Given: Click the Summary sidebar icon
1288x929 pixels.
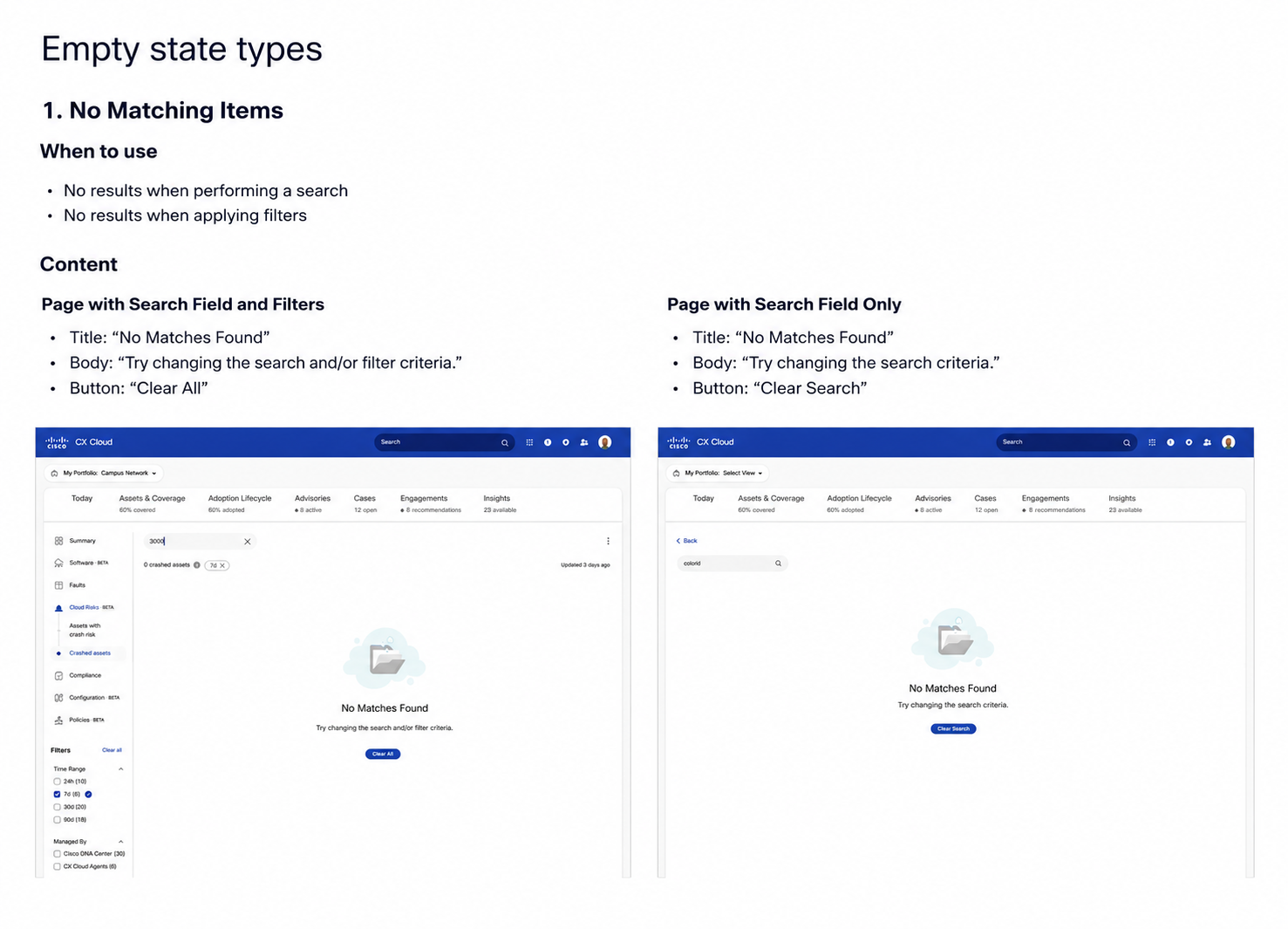Looking at the screenshot, I should [58, 541].
